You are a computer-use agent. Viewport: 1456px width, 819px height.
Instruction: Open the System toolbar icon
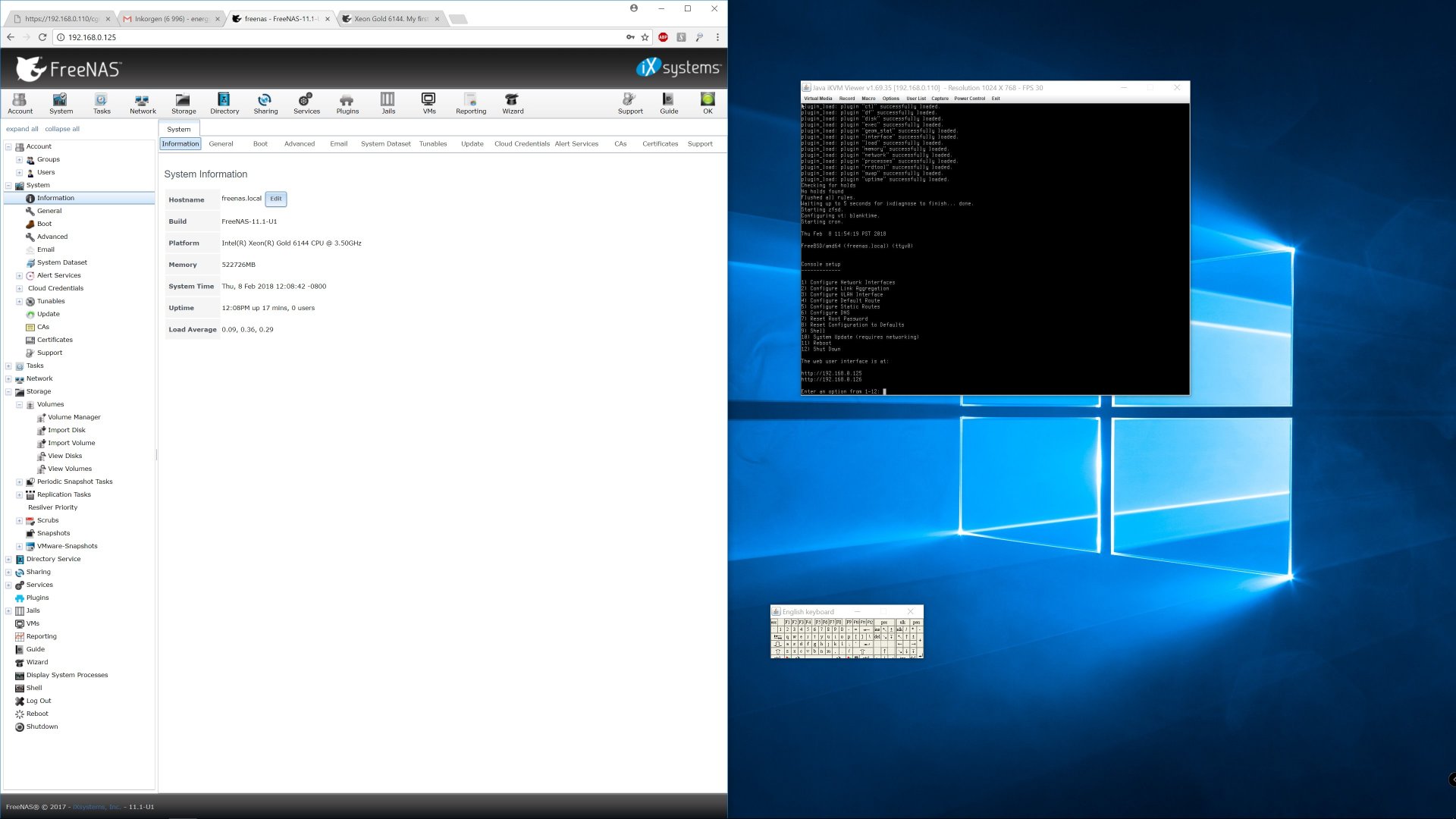point(61,103)
